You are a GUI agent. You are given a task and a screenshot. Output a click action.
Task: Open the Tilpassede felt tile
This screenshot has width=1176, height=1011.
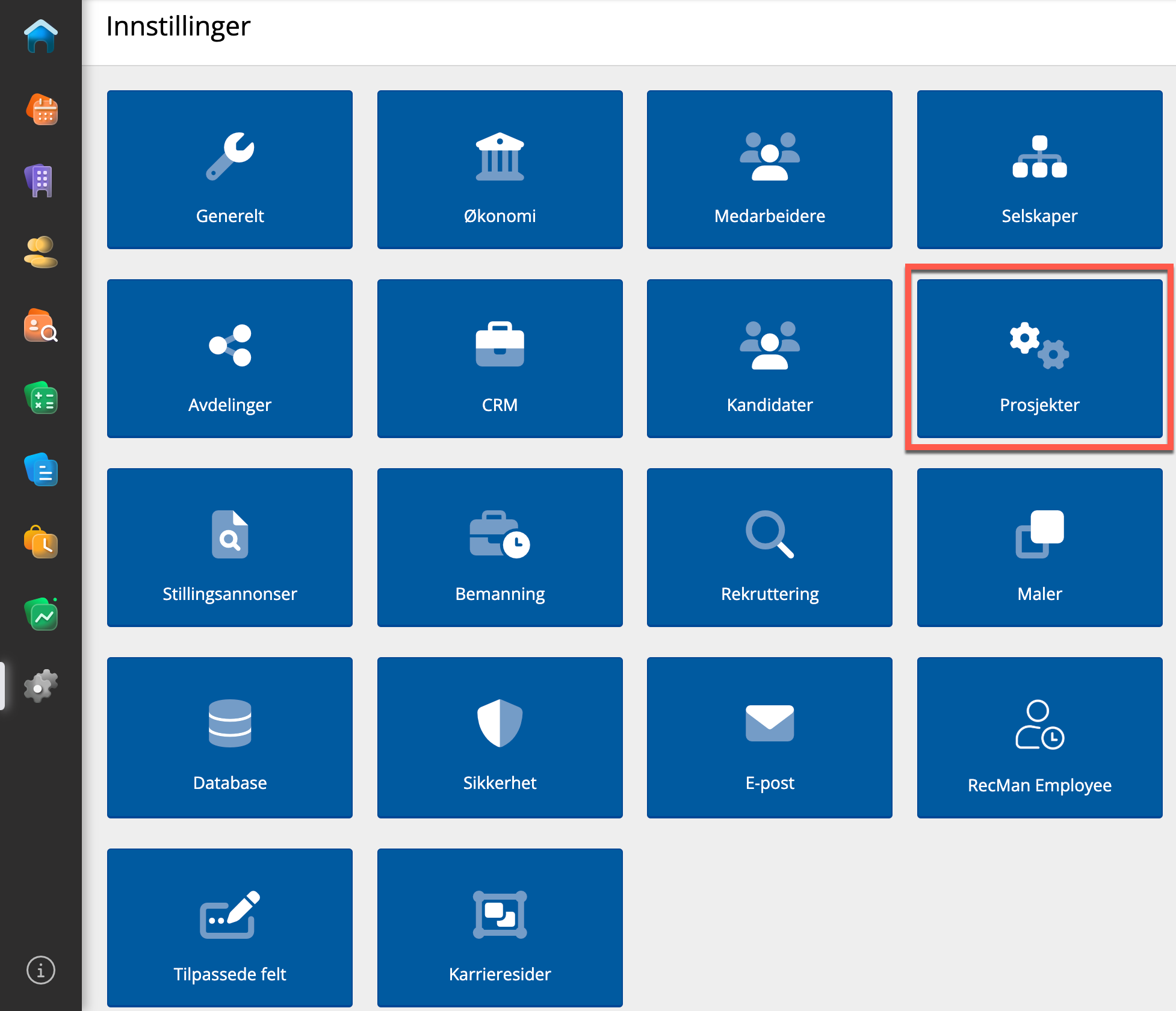pos(230,927)
